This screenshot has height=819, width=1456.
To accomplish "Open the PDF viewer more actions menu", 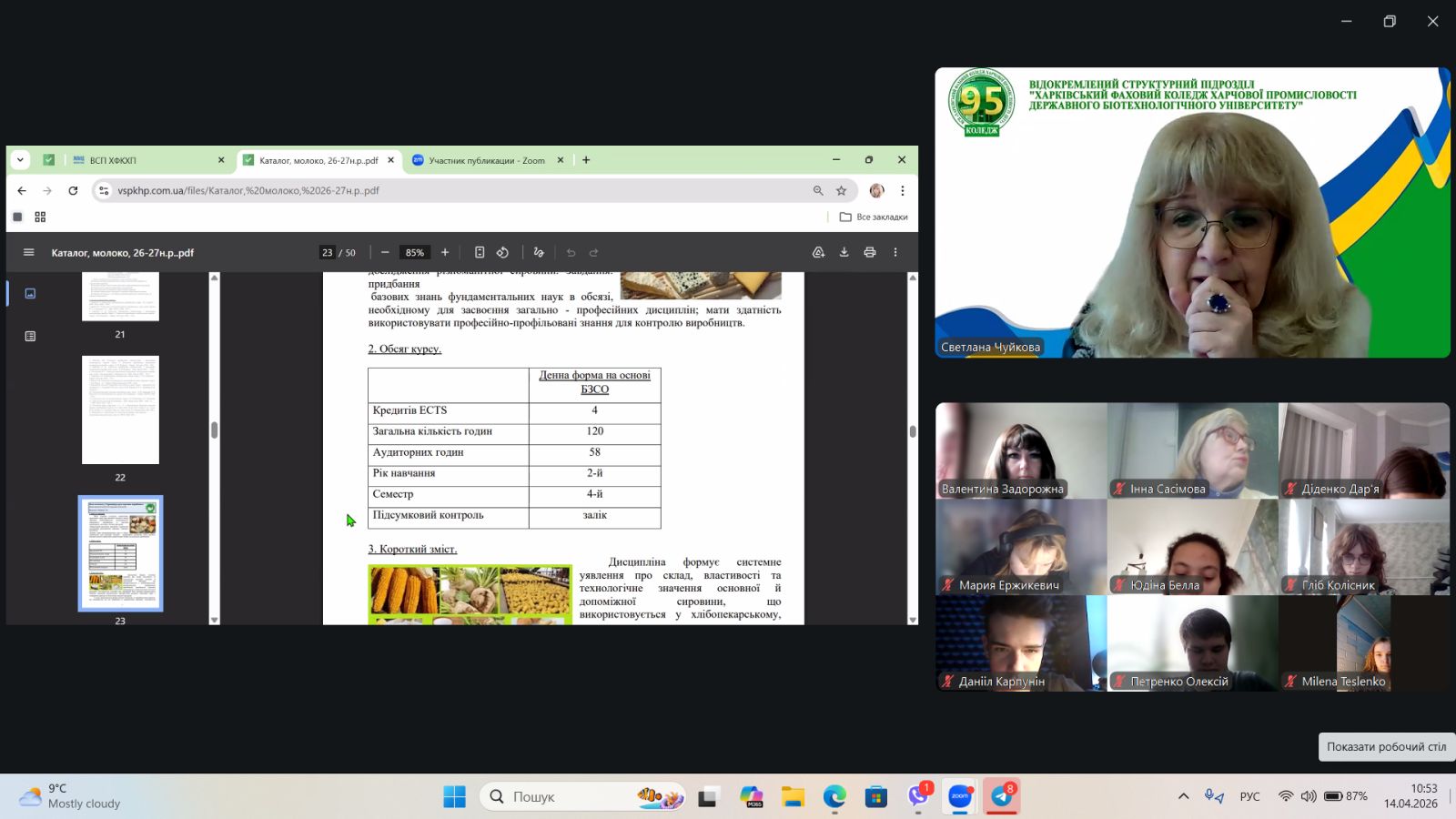I will (895, 253).
